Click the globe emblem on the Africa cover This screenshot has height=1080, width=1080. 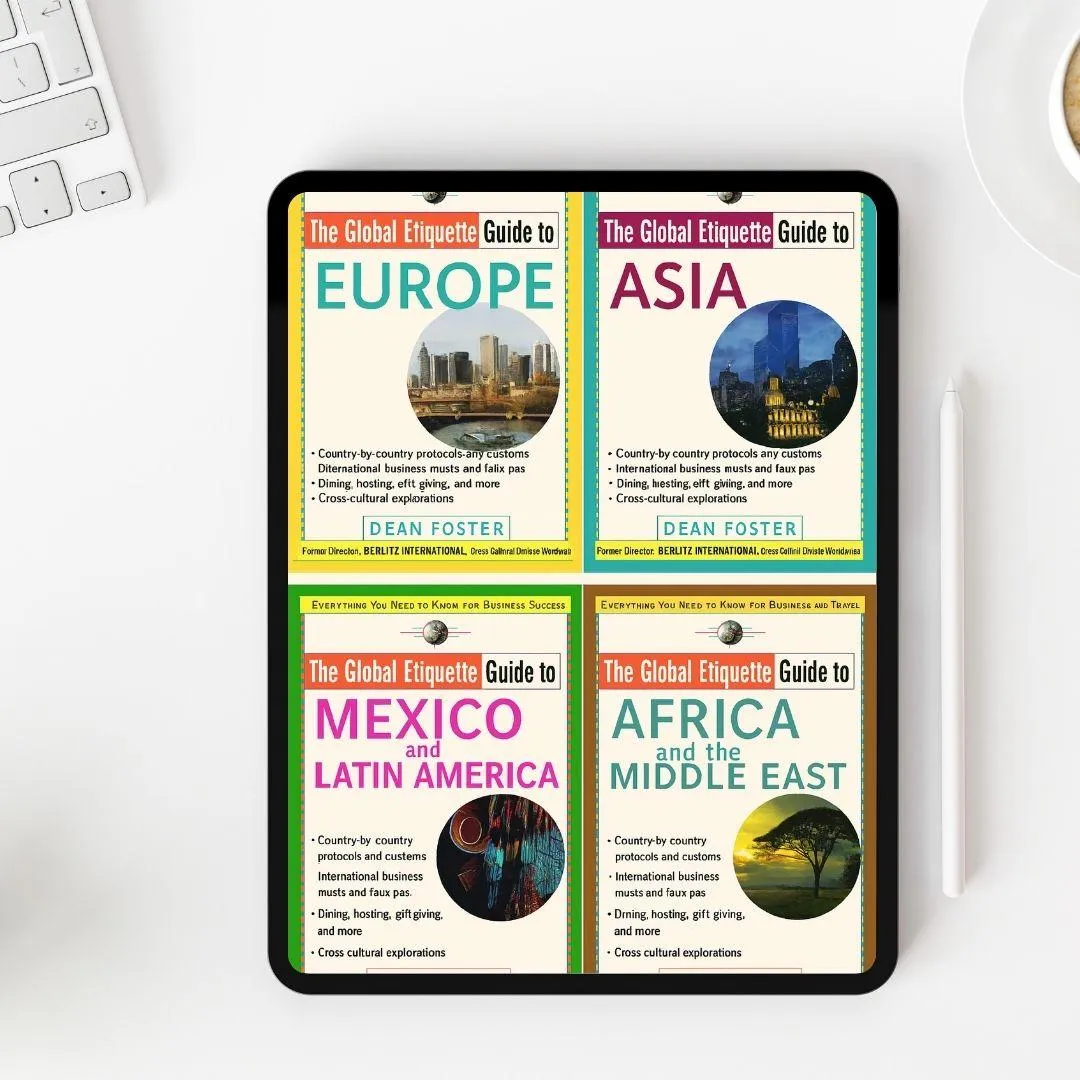click(730, 632)
